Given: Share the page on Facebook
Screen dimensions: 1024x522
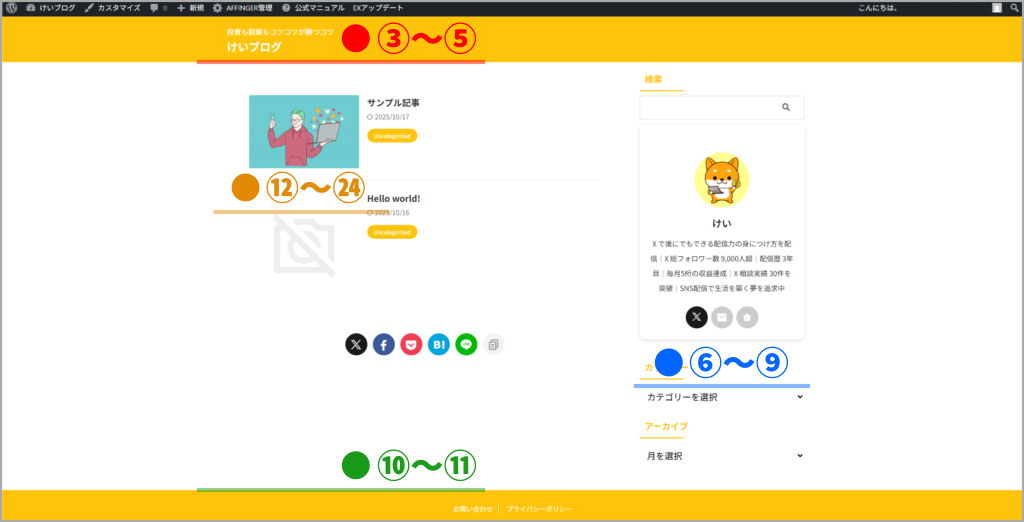Looking at the screenshot, I should 384,345.
